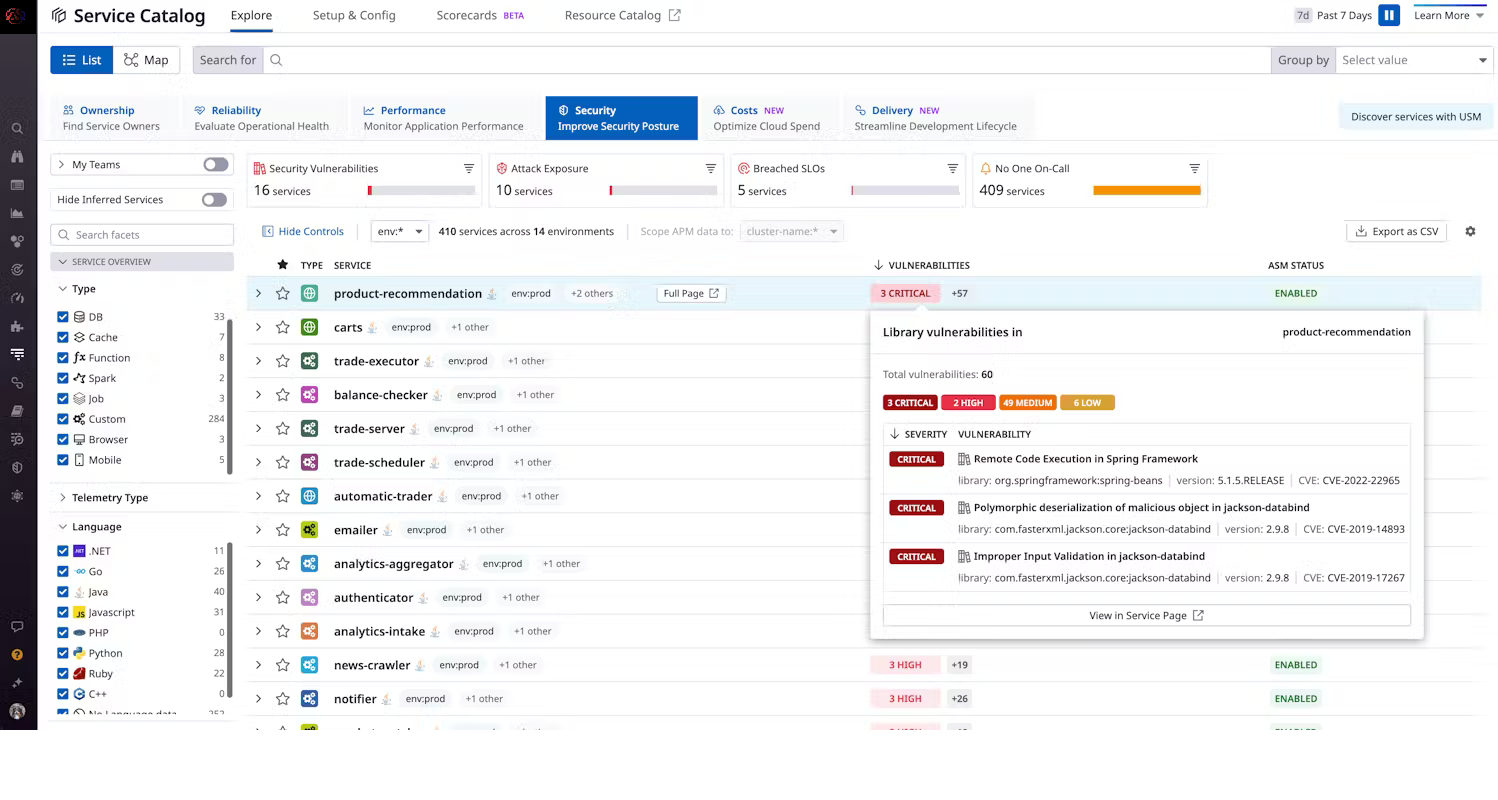The width and height of the screenshot is (1498, 800).
Task: Click filter icon on No One On-Call card
Action: pos(1194,168)
